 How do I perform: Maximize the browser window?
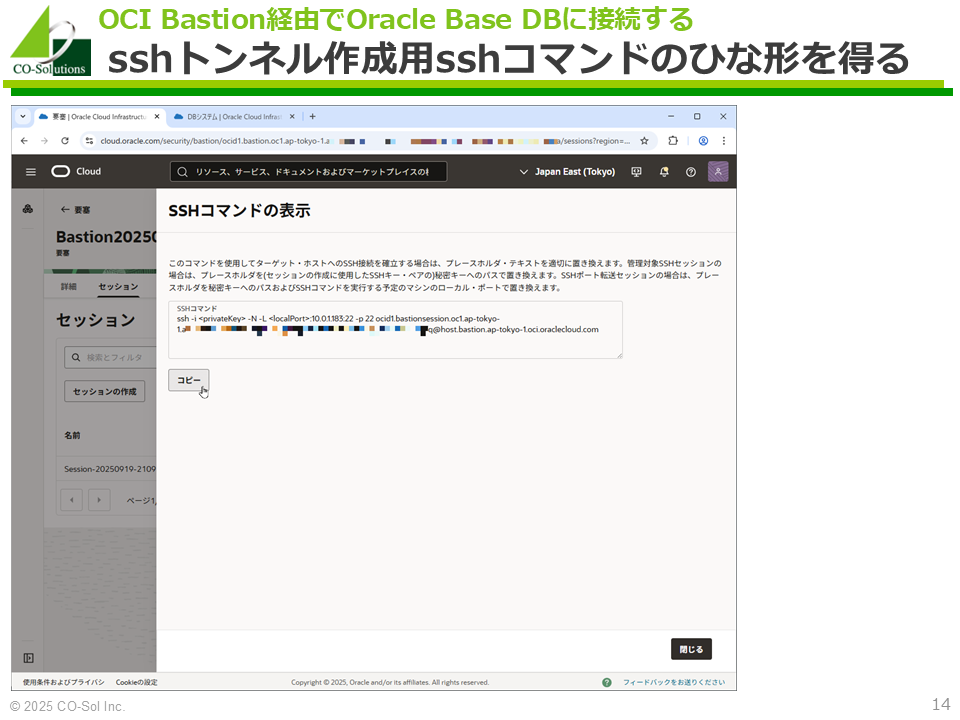point(697,116)
